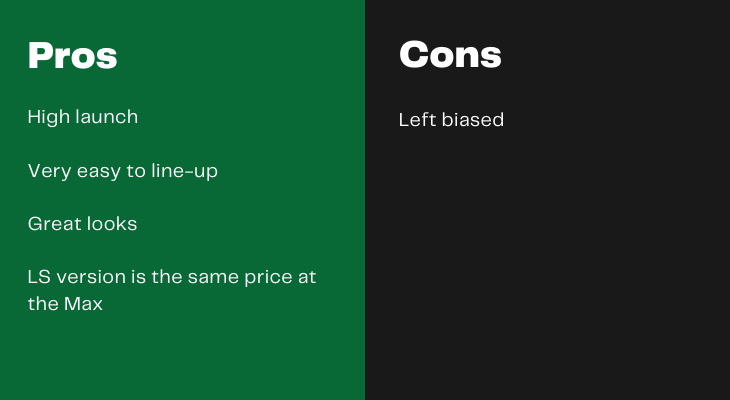Select the Left biased con item
This screenshot has height=400, width=730.
(x=451, y=120)
